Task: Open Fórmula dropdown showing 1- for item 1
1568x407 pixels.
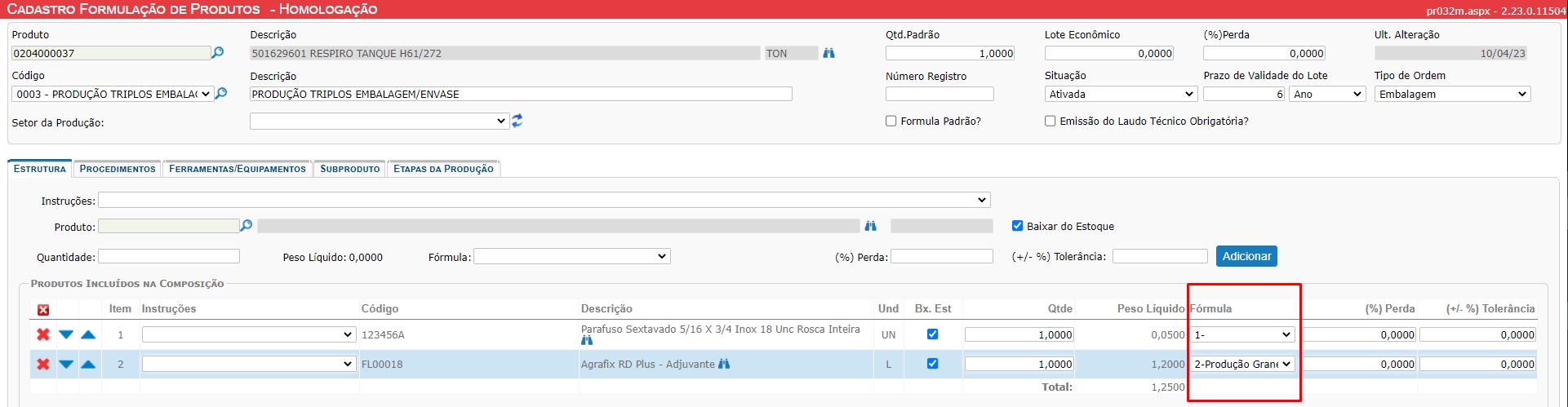Action: coord(1242,334)
